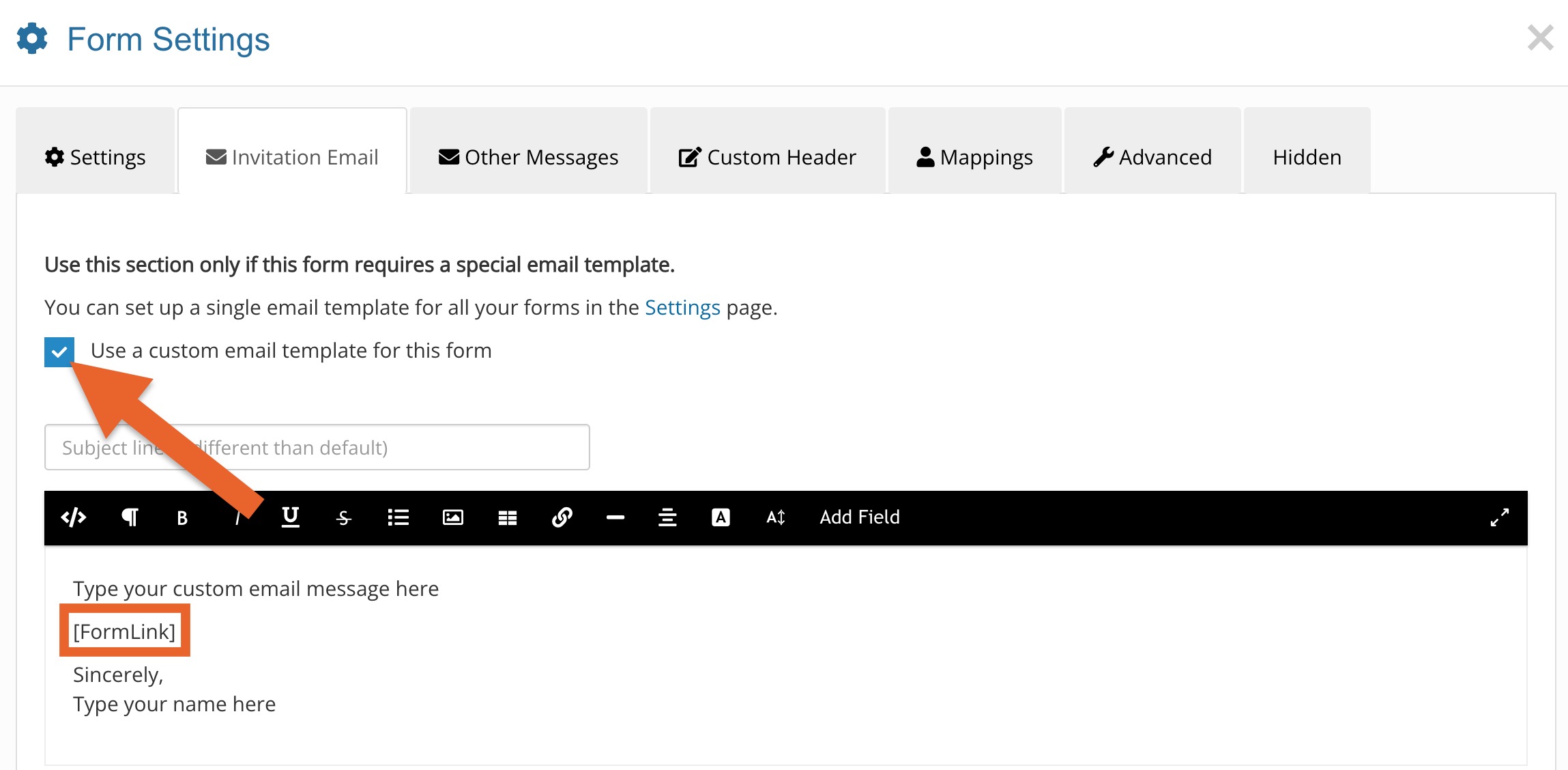
Task: Insert a hyperlink in editor
Action: tap(562, 517)
